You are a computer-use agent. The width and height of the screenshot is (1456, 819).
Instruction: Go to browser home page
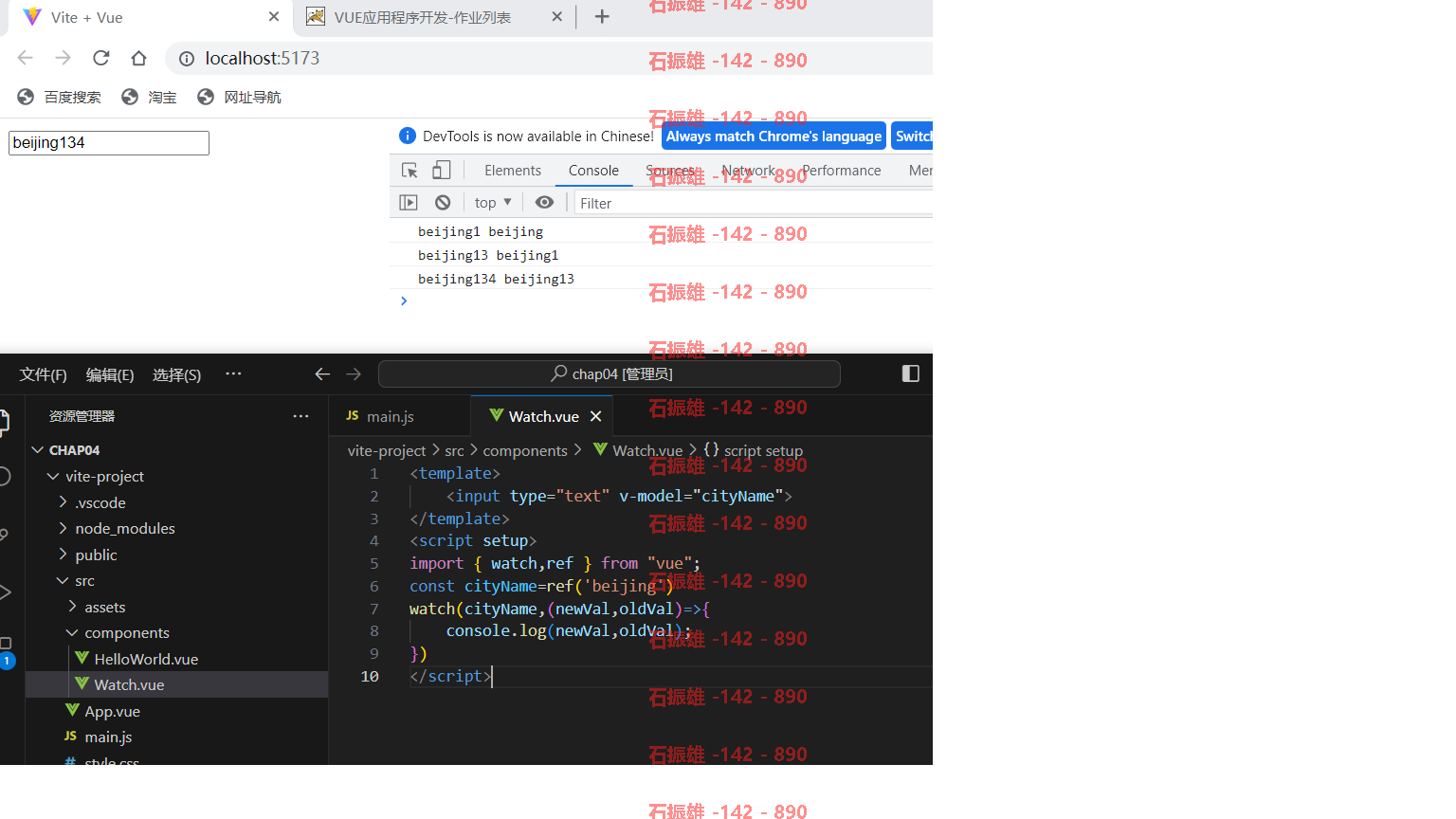139,58
